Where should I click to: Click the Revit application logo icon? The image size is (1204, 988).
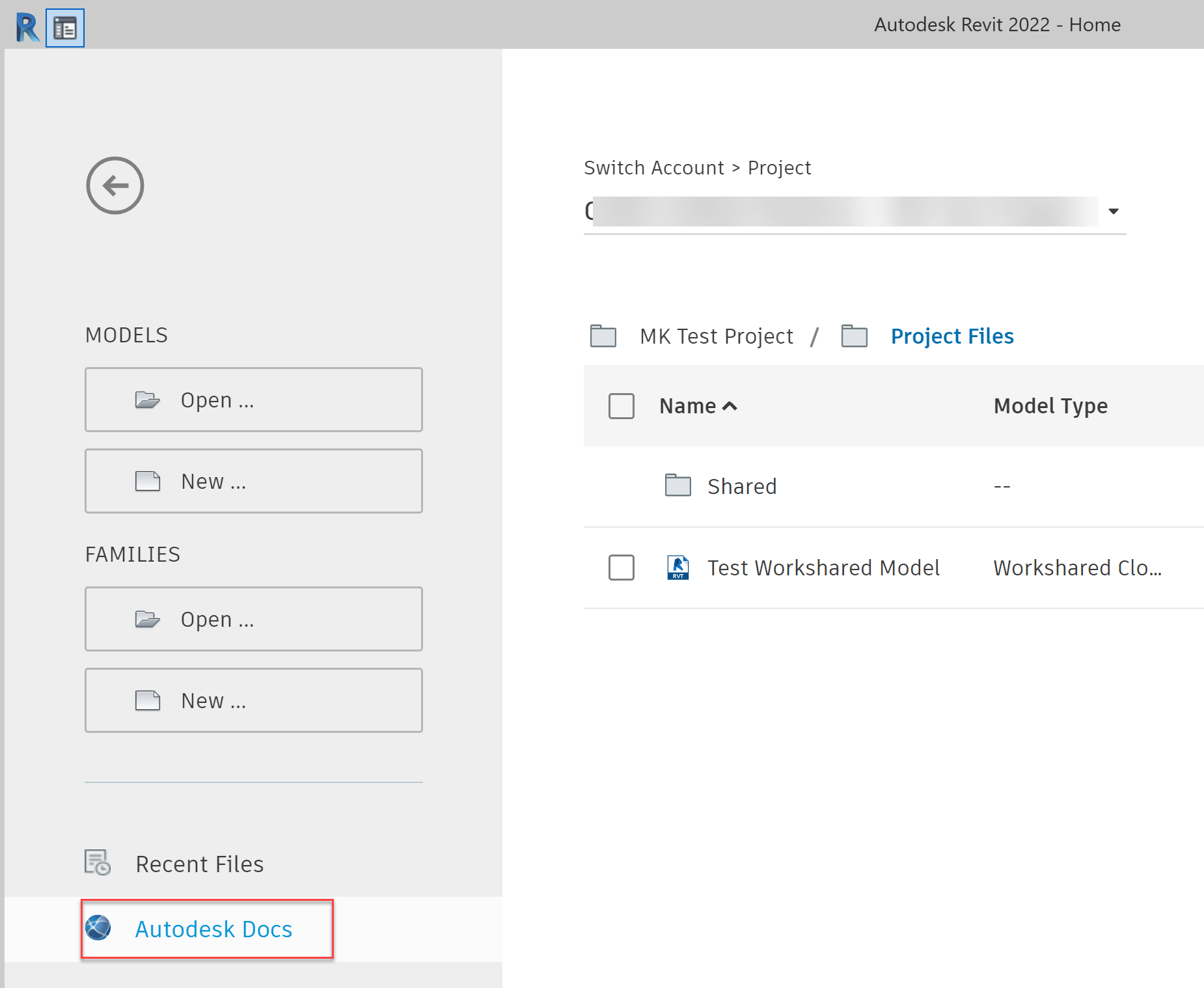(27, 27)
